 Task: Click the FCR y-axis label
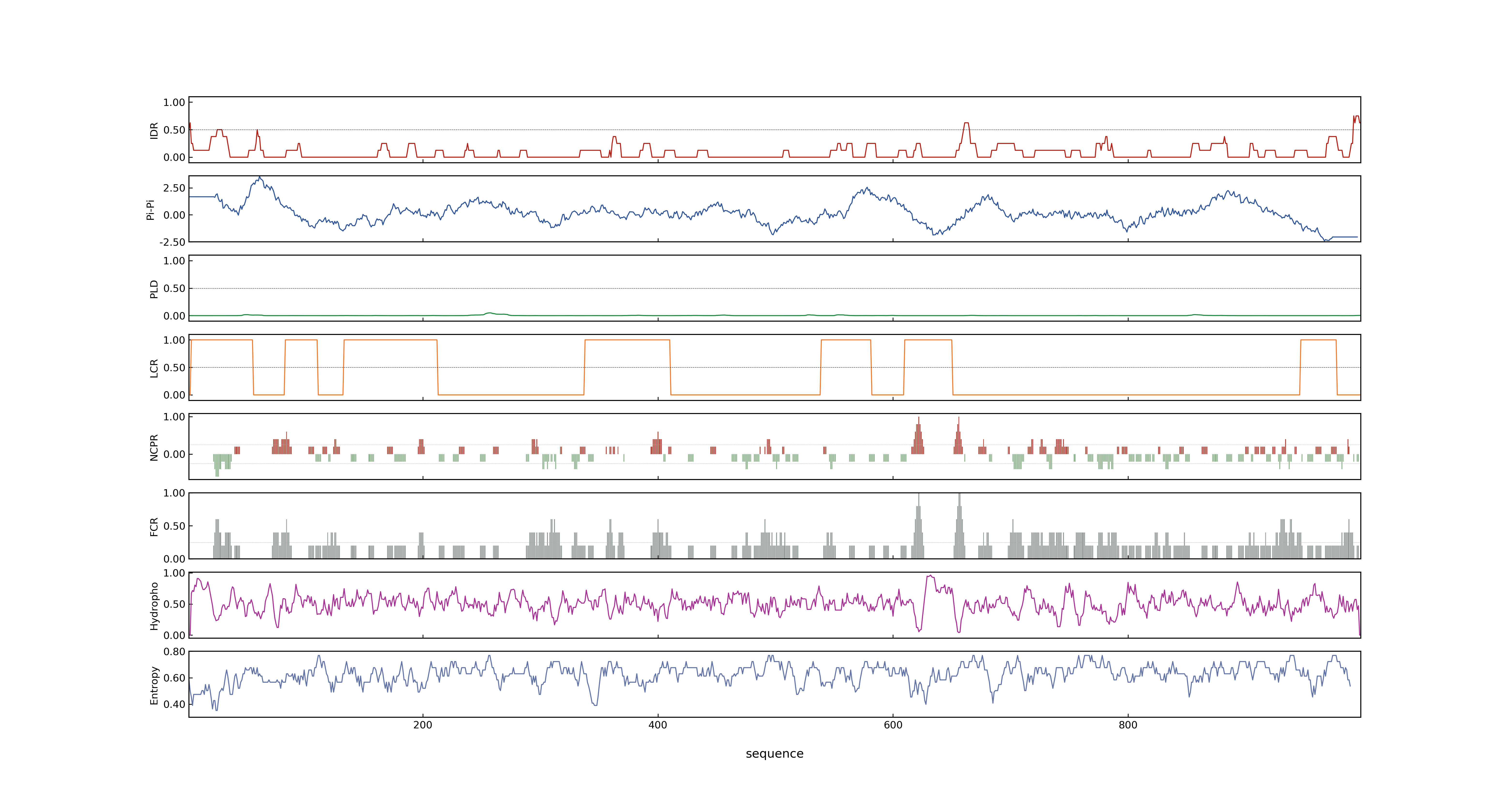click(x=154, y=527)
